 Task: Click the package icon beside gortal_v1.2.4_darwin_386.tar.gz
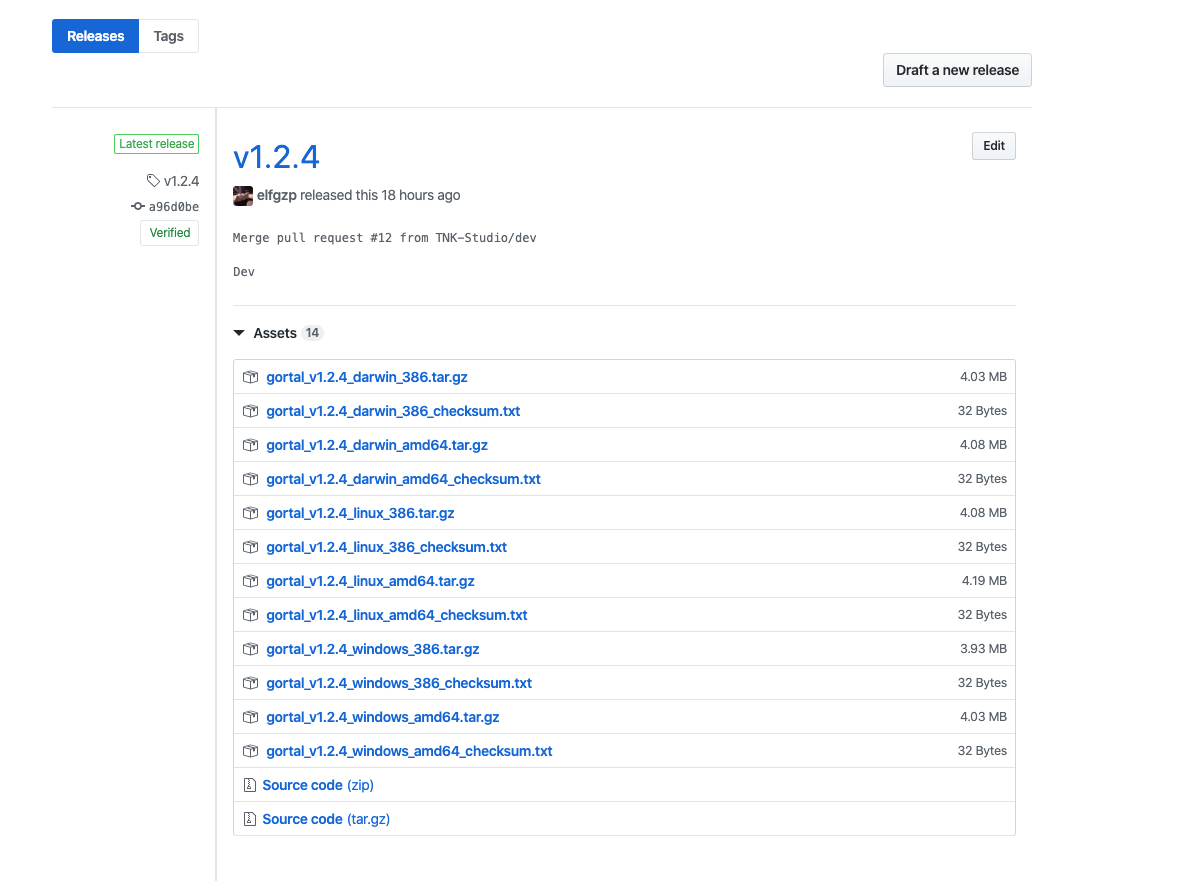tap(250, 377)
